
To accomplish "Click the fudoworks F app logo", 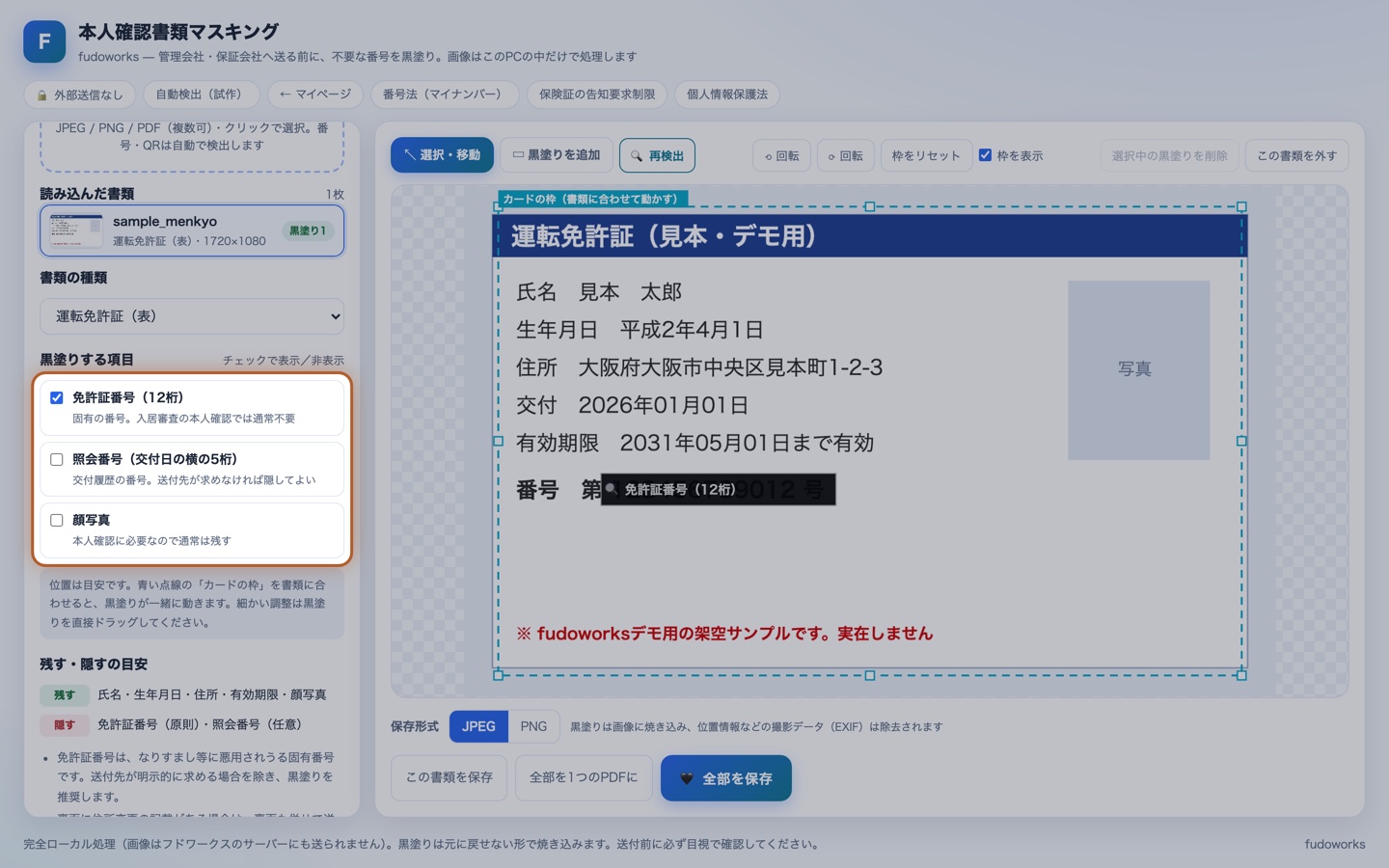I will tap(44, 41).
